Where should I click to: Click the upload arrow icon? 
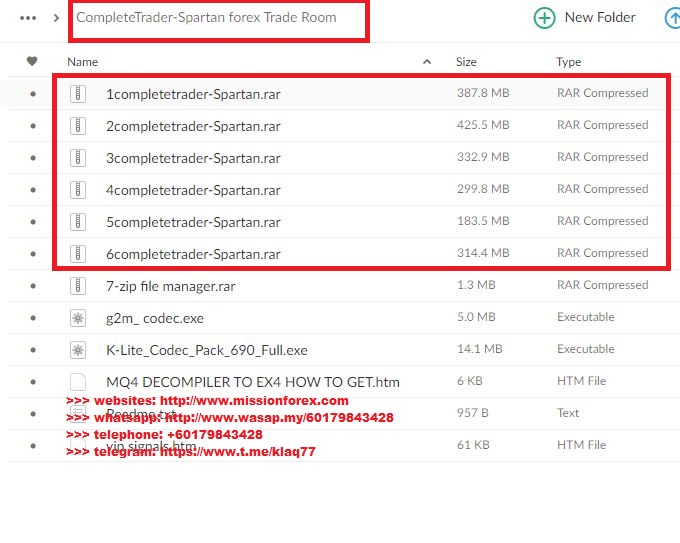click(673, 18)
